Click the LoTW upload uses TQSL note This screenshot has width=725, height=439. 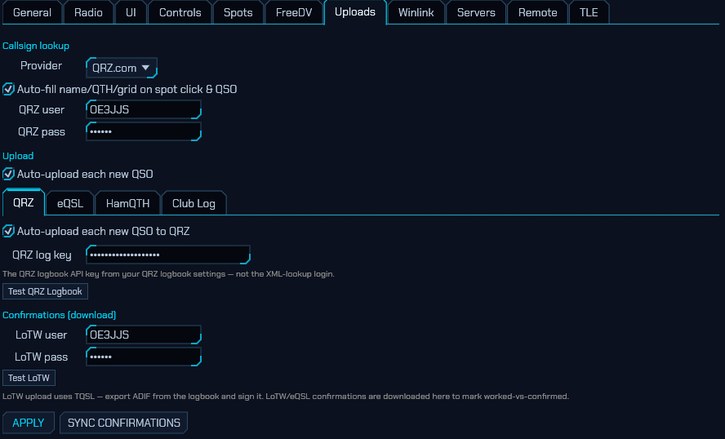click(286, 396)
